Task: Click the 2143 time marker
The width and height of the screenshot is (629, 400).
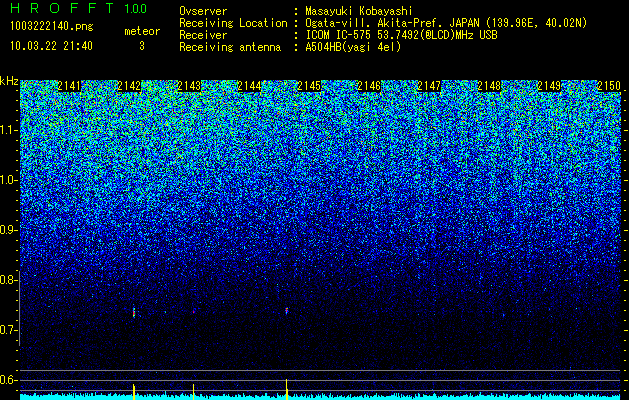Action: click(189, 86)
